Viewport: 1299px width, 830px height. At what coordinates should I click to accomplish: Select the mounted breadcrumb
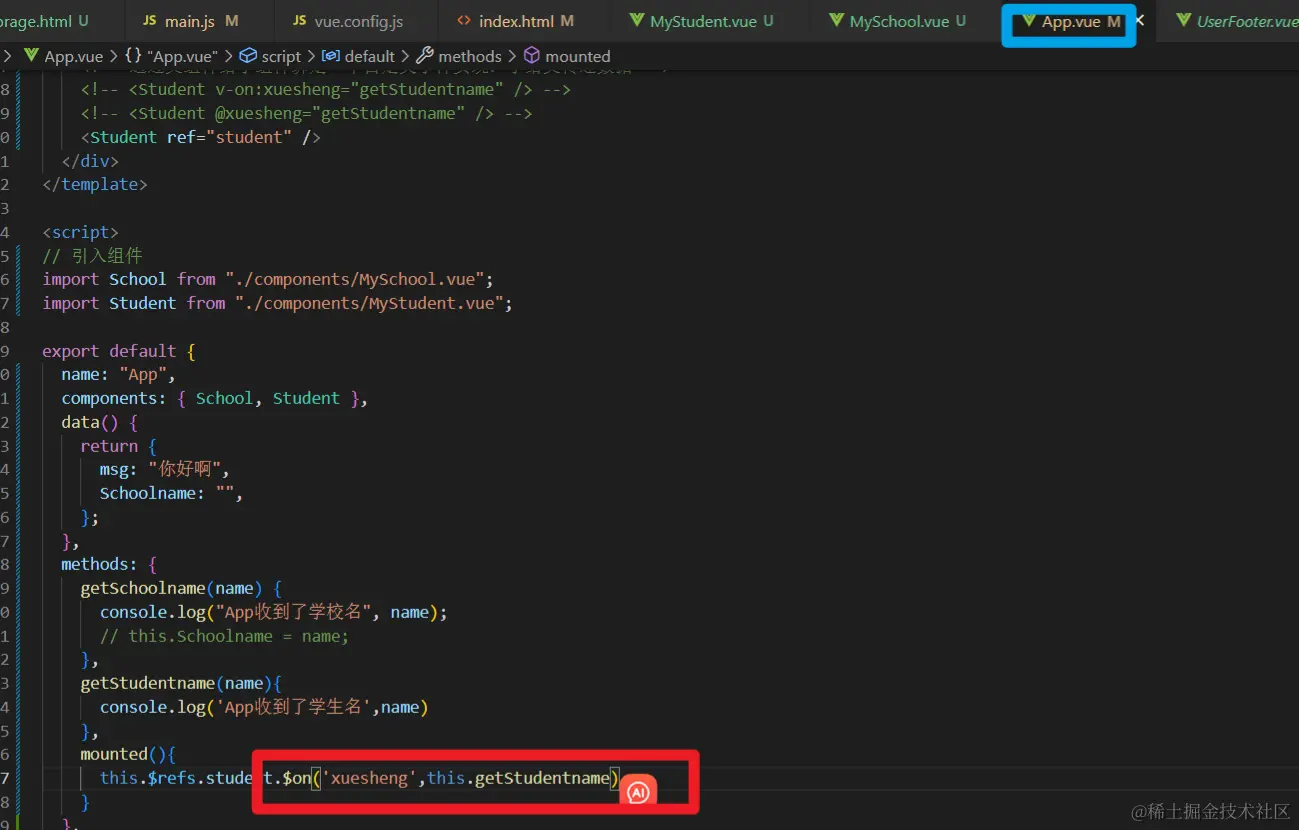(567, 56)
